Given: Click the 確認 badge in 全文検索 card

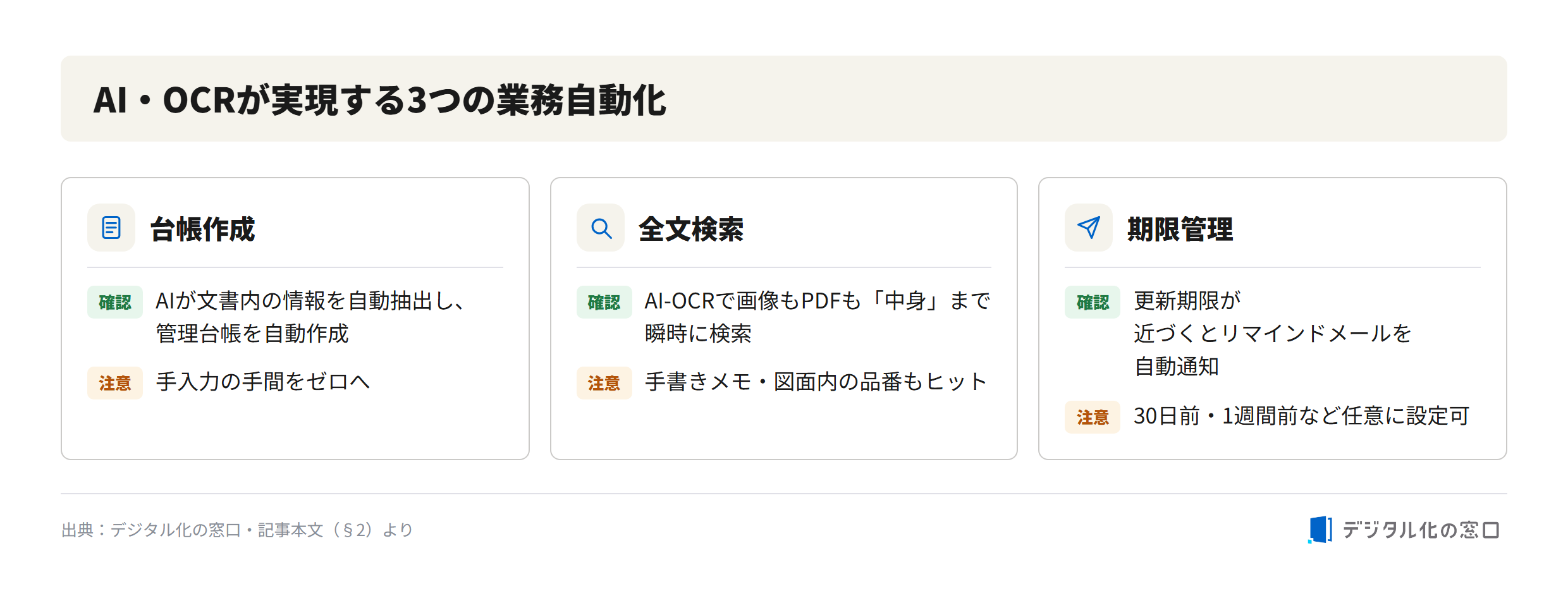Looking at the screenshot, I should (604, 302).
